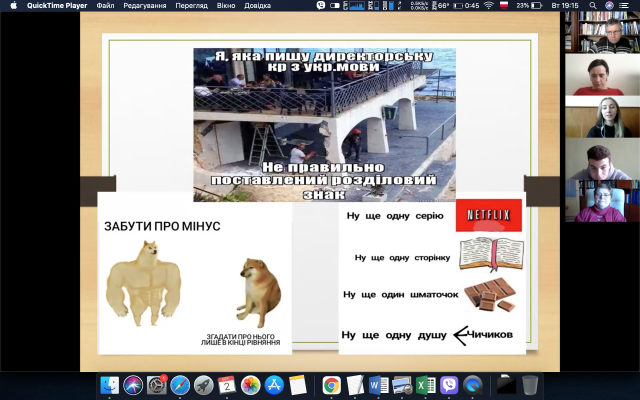Click the network speed indicator in the menu bar

(419, 6)
